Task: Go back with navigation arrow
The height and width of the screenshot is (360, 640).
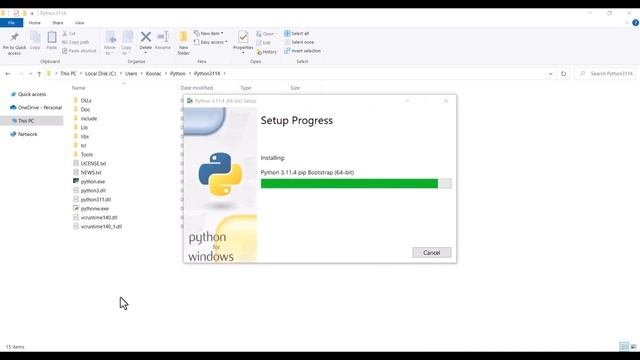Action: click(x=8, y=73)
